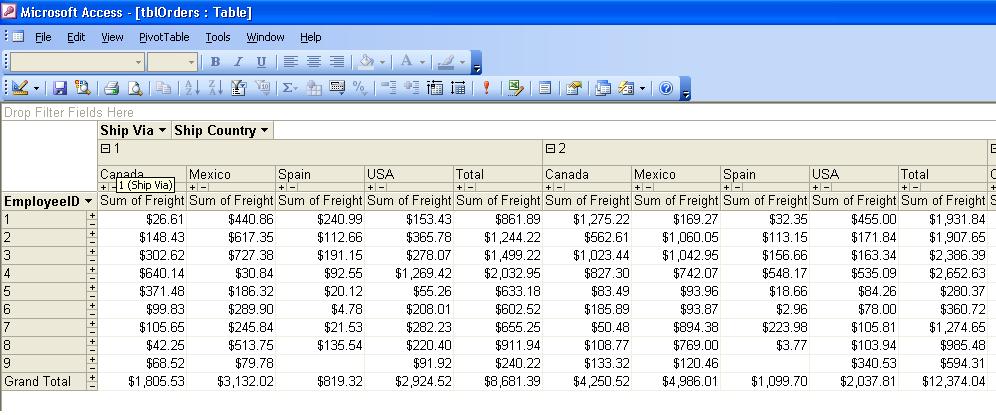
Task: Click the Collapse field toolbar icon
Action: [389, 88]
